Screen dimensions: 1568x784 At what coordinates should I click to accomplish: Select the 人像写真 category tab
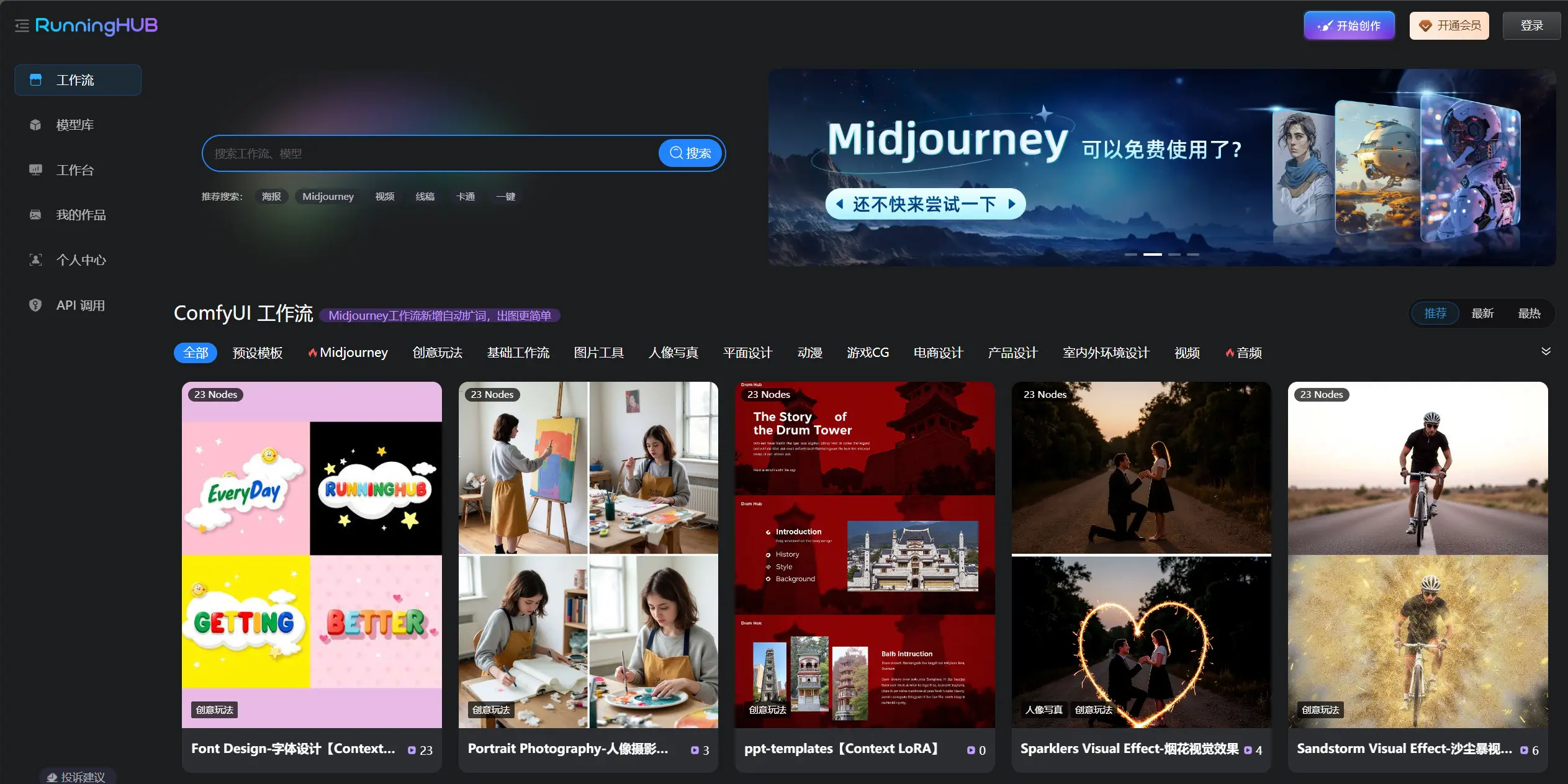pos(673,353)
